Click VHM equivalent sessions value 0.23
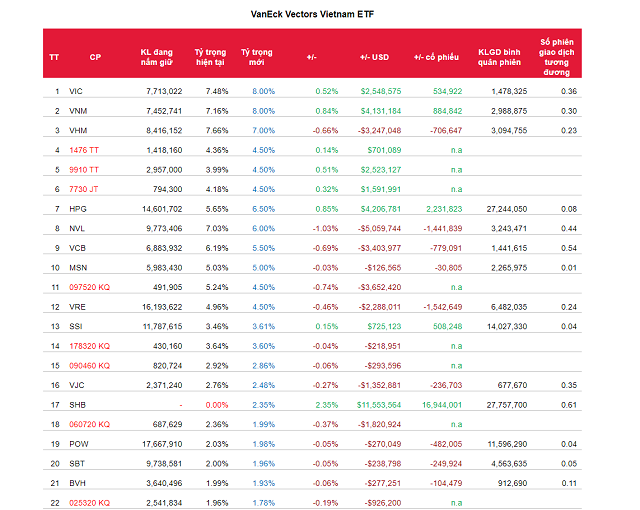Viewport: 640px width, 510px height. (x=569, y=131)
